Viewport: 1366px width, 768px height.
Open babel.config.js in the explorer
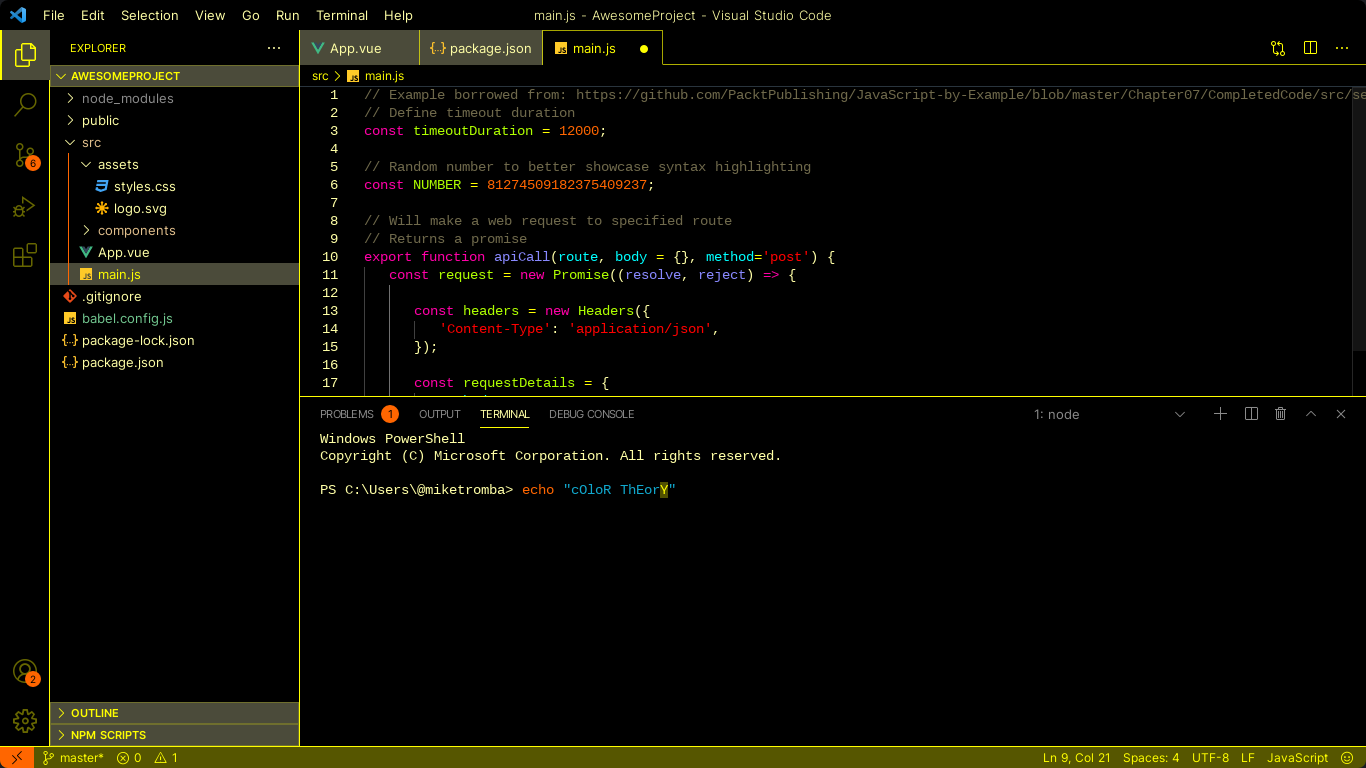(174, 318)
